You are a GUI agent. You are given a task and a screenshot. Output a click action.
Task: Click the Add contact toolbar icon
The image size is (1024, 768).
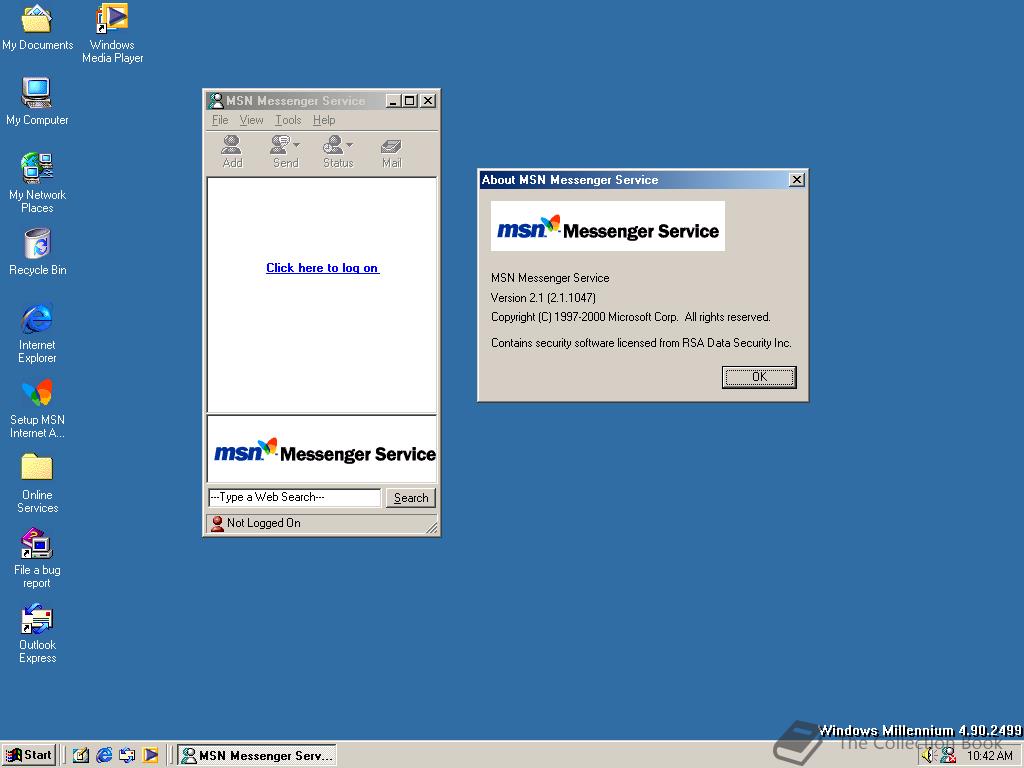pyautogui.click(x=232, y=152)
